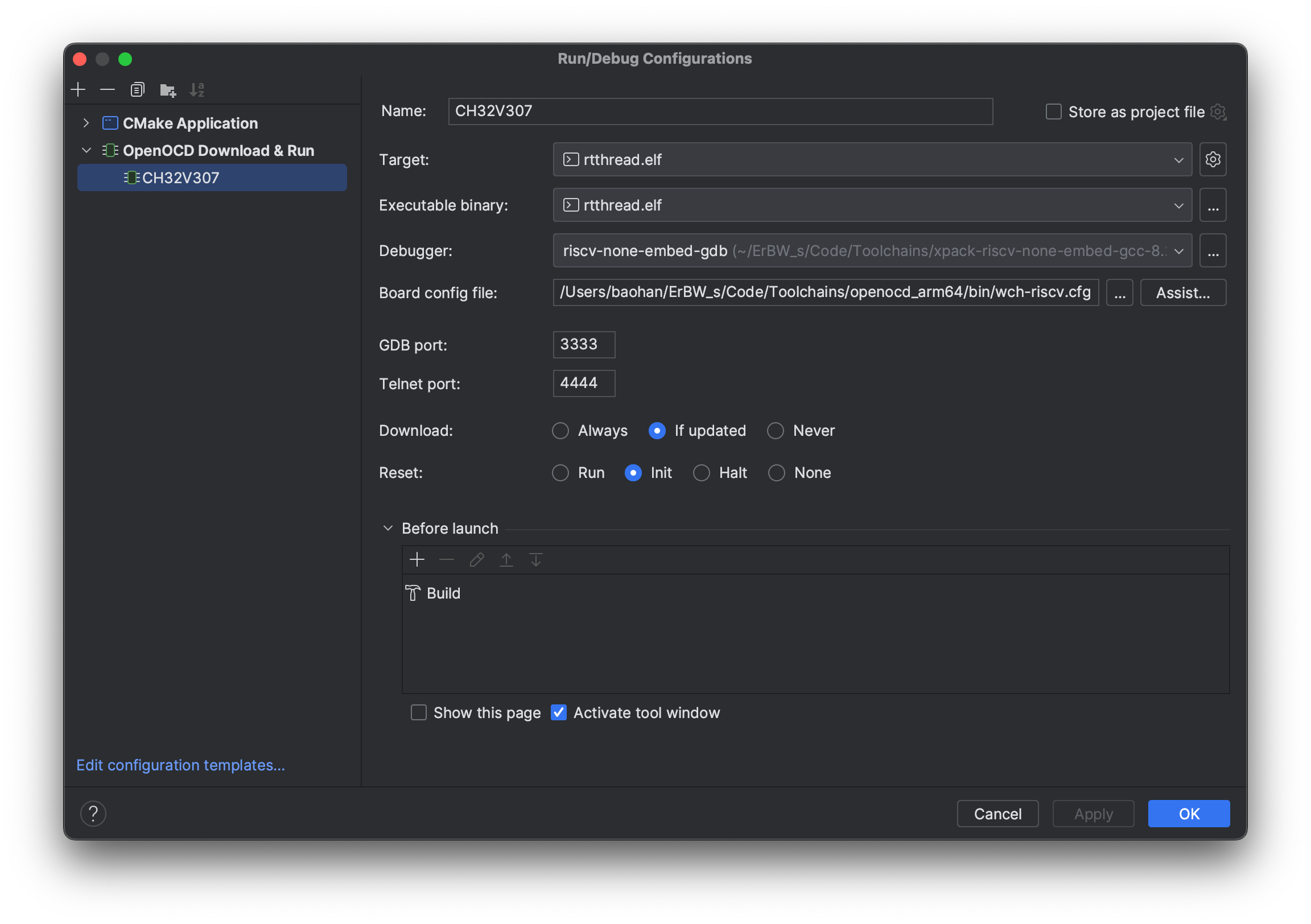
Task: Click the Apply button
Action: point(1093,814)
